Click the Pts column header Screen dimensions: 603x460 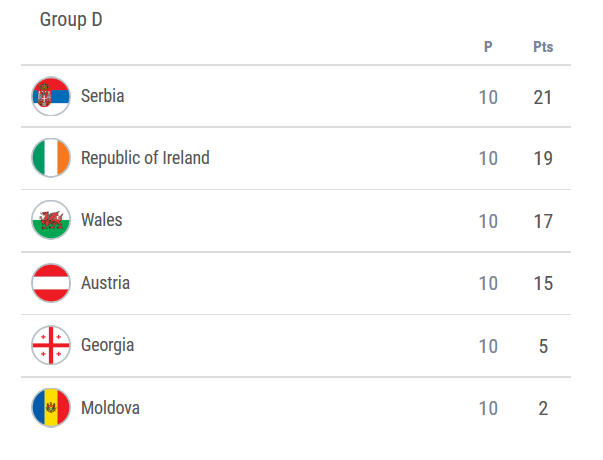point(543,47)
